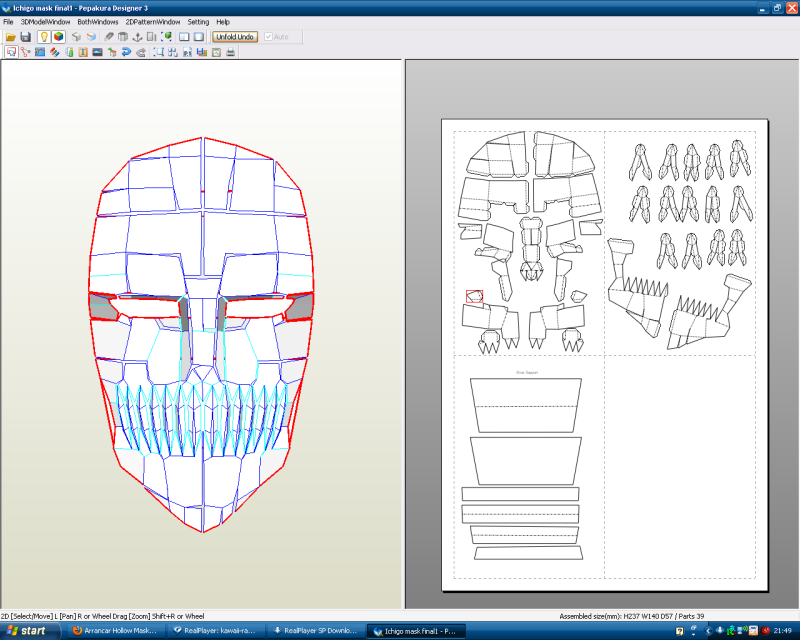Image resolution: width=800 pixels, height=640 pixels.
Task: Select the blue picture image tool icon
Action: [97, 52]
